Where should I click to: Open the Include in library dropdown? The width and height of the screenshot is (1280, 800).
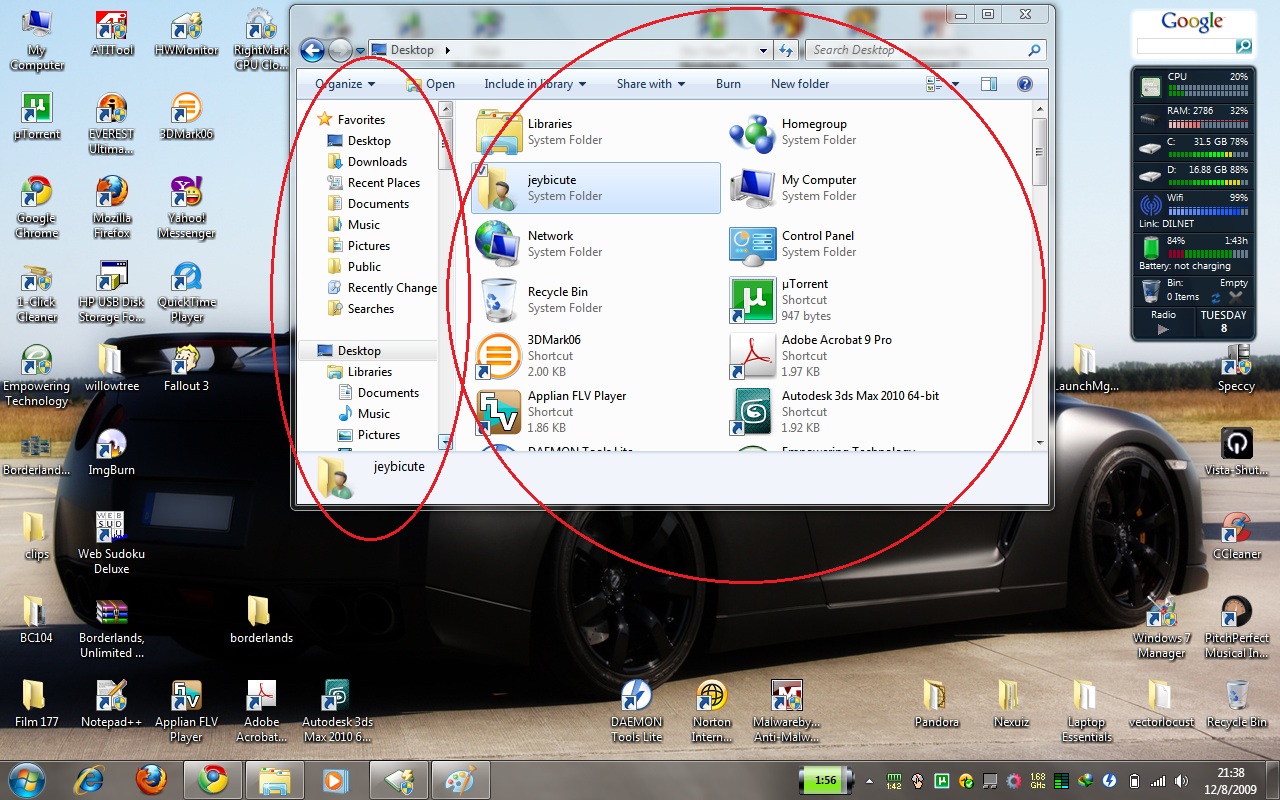pyautogui.click(x=535, y=84)
